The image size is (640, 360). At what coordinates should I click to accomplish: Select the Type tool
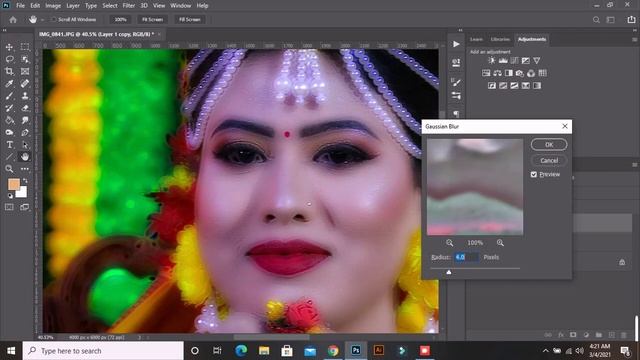[x=9, y=144]
